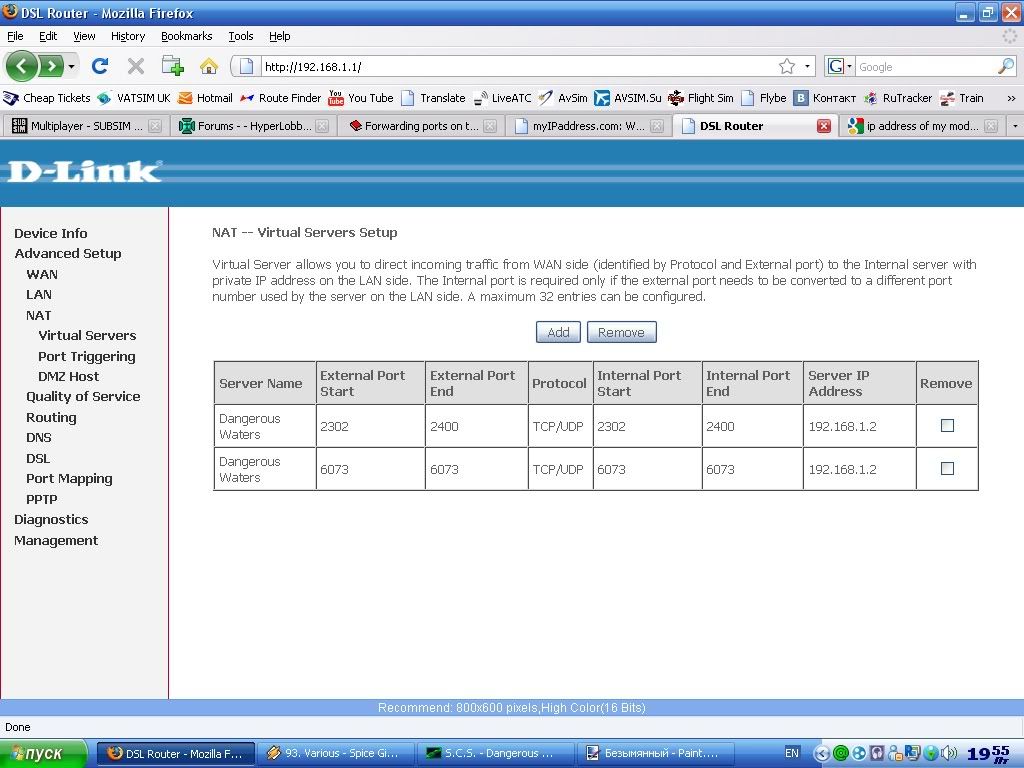Switch to the ip address of my modem tab
1024x768 pixels.
click(922, 126)
